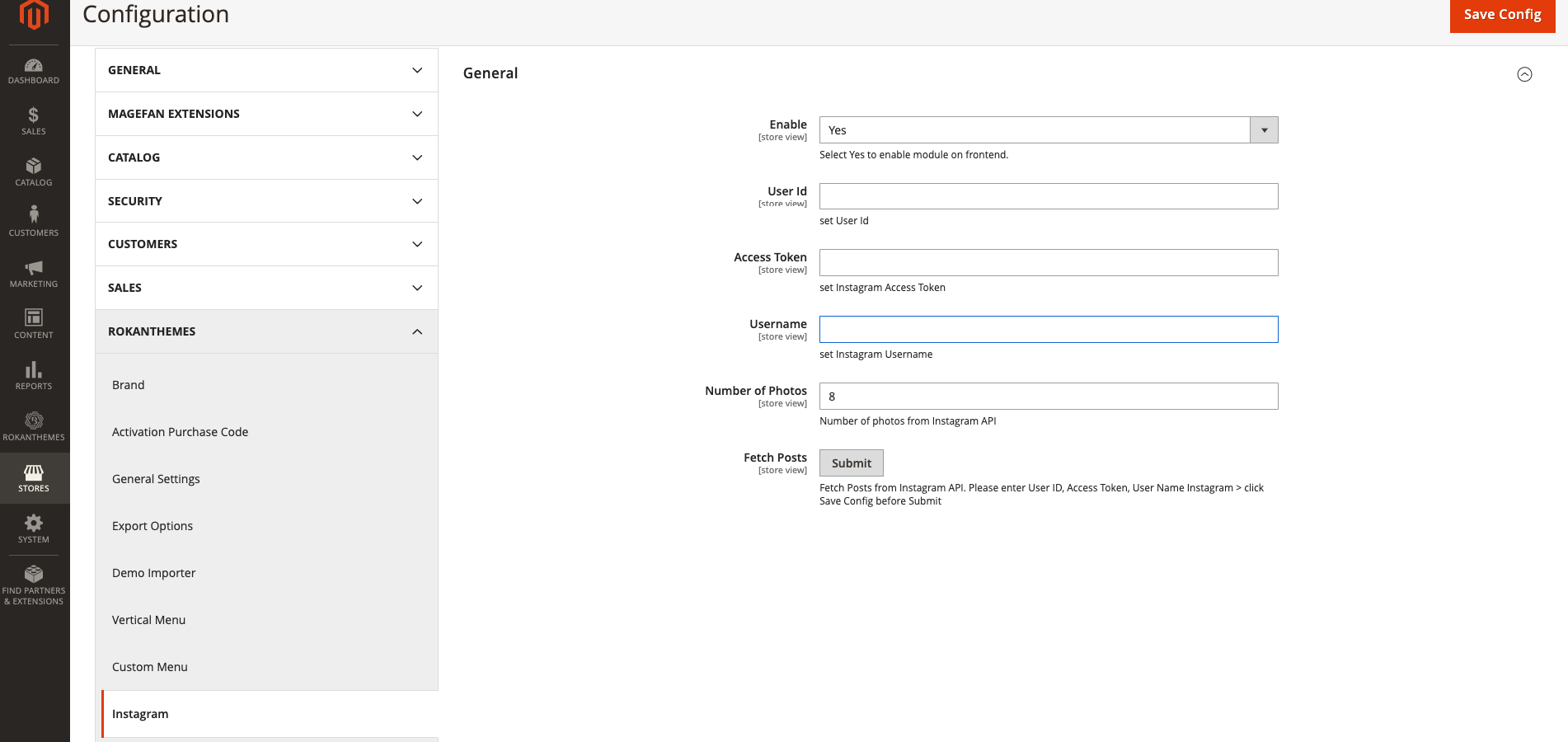
Task: Open the Reports sidebar menu
Action: pos(34,377)
